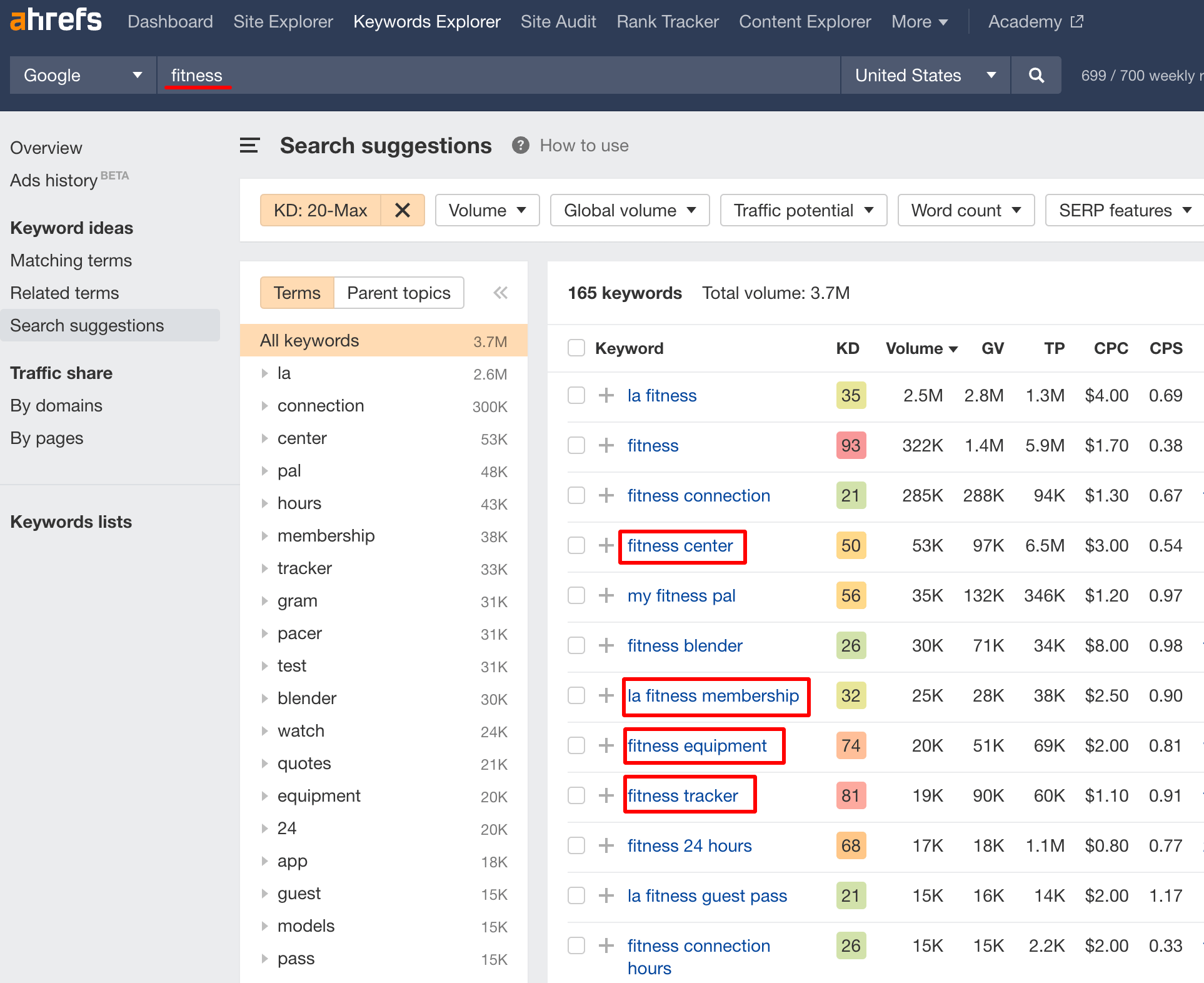The width and height of the screenshot is (1204, 983).
Task: Click KD badge 93 for 'fitness'
Action: pyautogui.click(x=851, y=445)
